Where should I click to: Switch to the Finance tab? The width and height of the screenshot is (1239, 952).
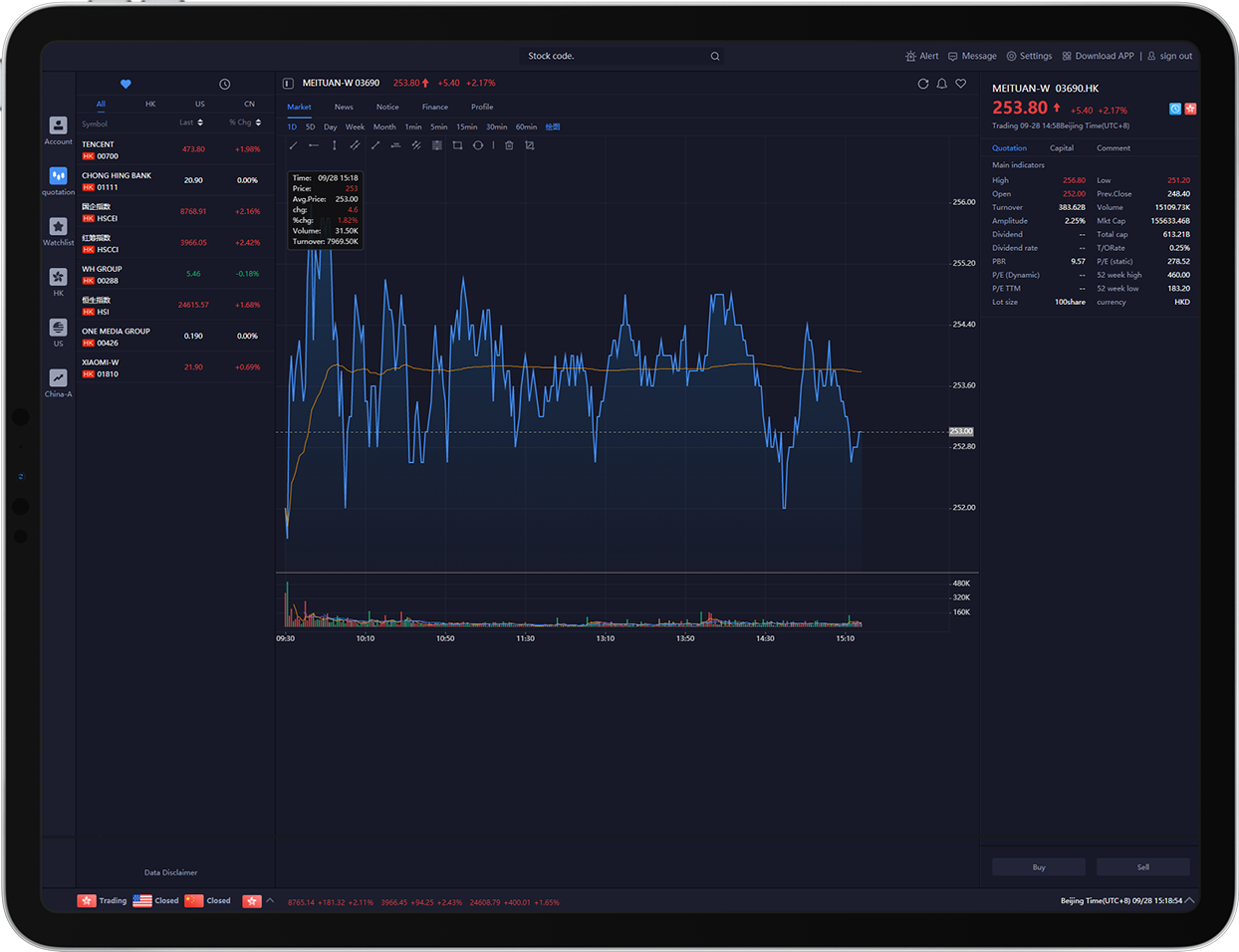pos(434,107)
